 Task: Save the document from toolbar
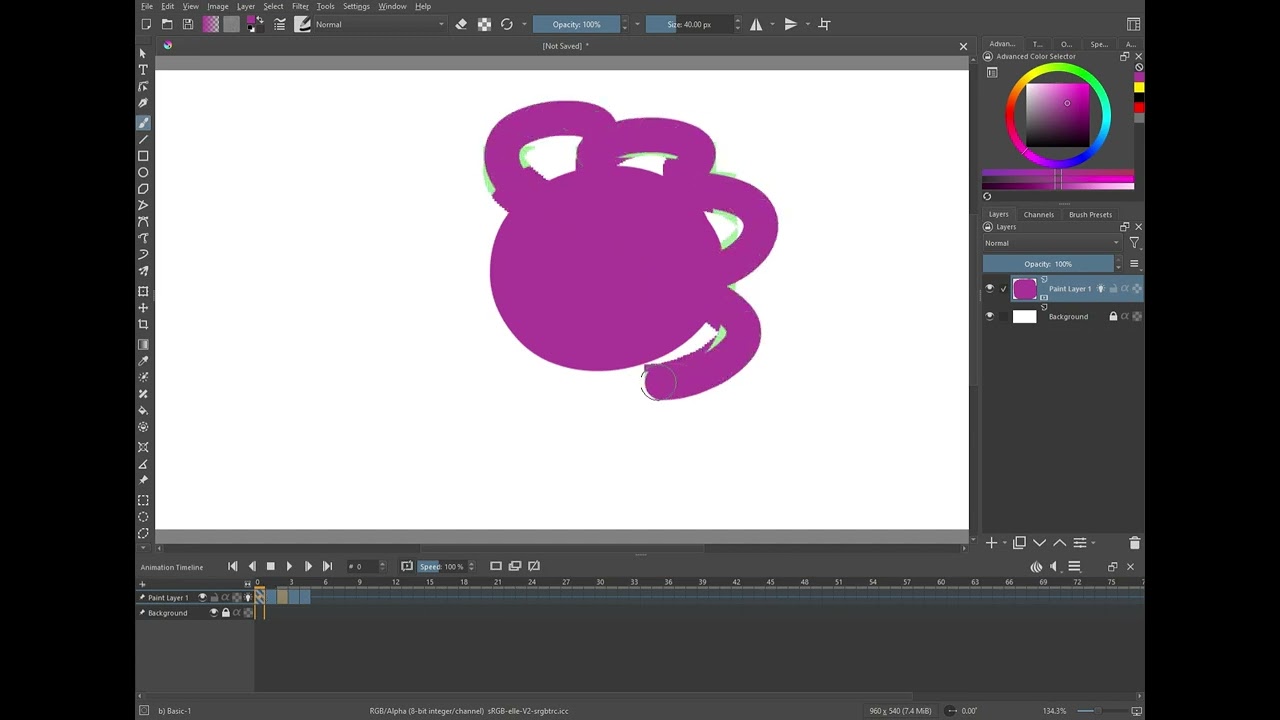(187, 24)
